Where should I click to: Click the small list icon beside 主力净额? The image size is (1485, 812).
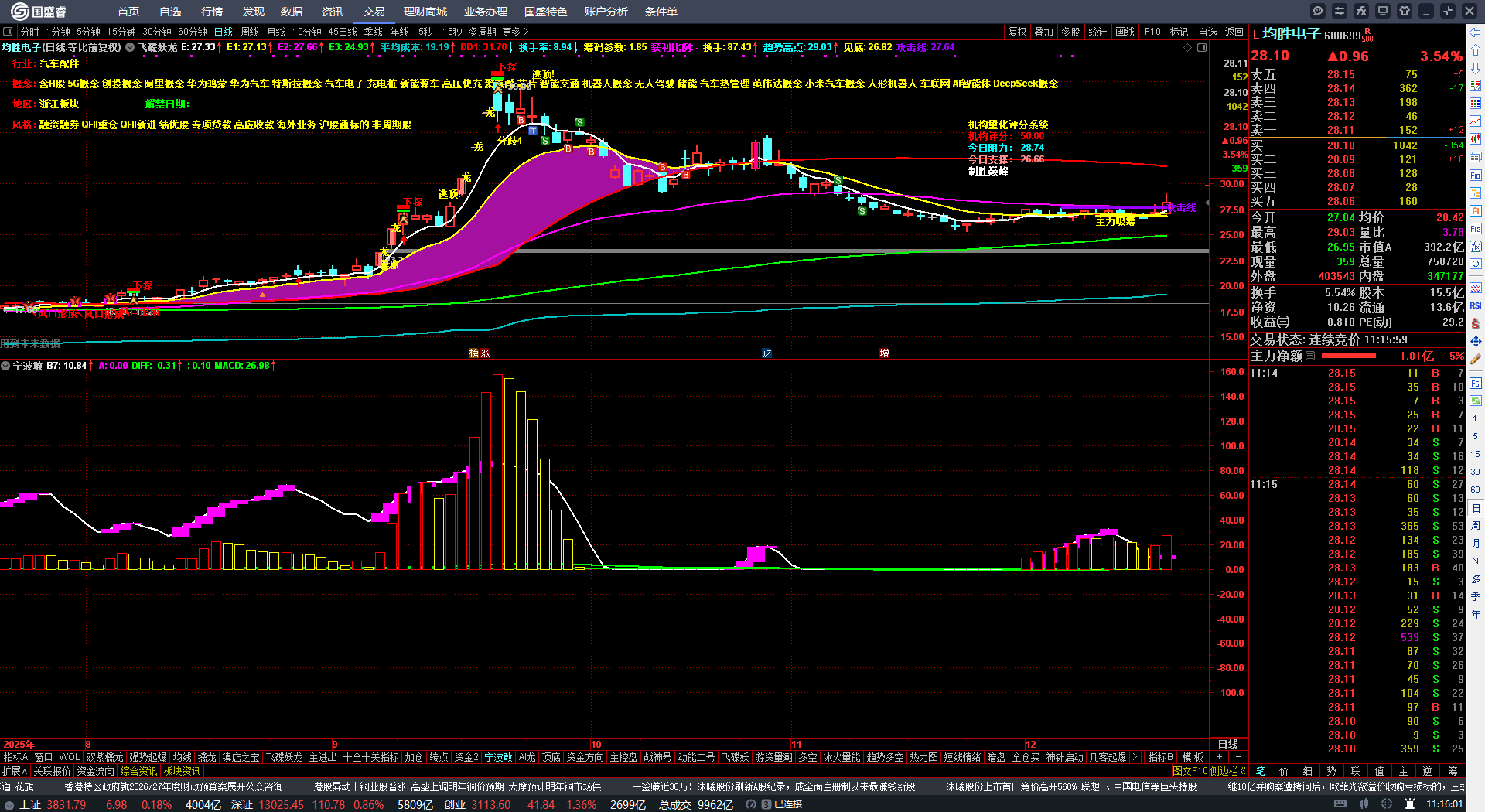1310,356
